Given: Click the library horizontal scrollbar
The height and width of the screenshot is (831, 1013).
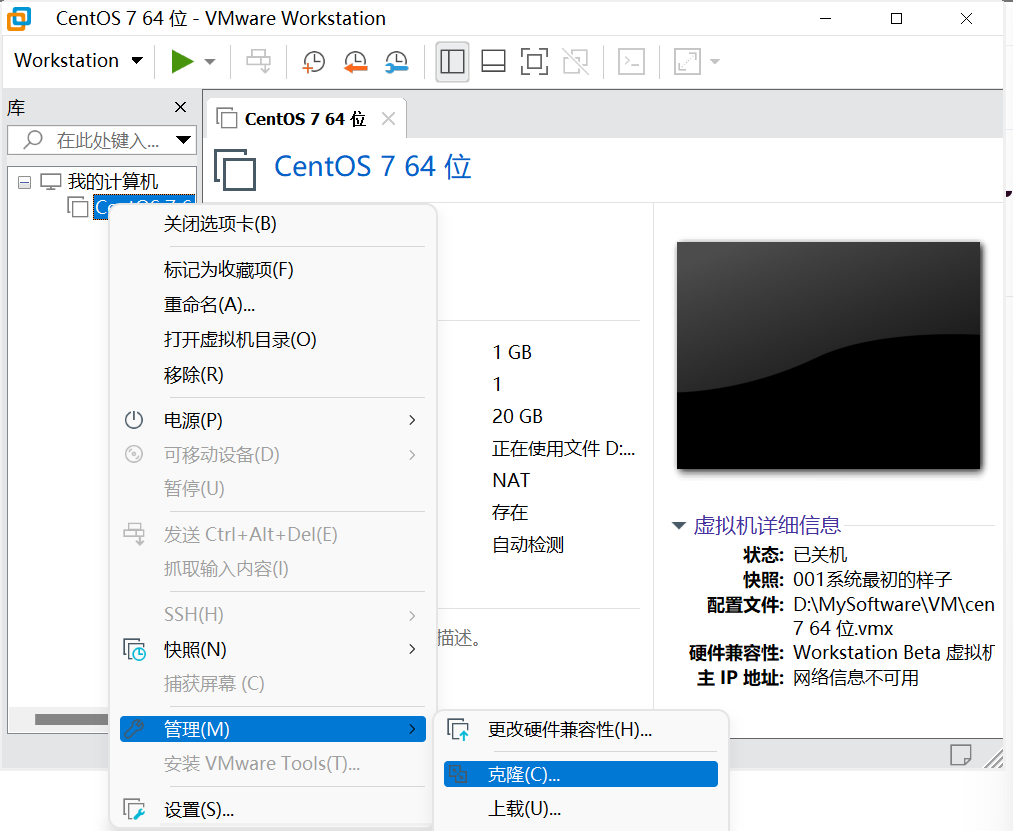Looking at the screenshot, I should [x=71, y=719].
